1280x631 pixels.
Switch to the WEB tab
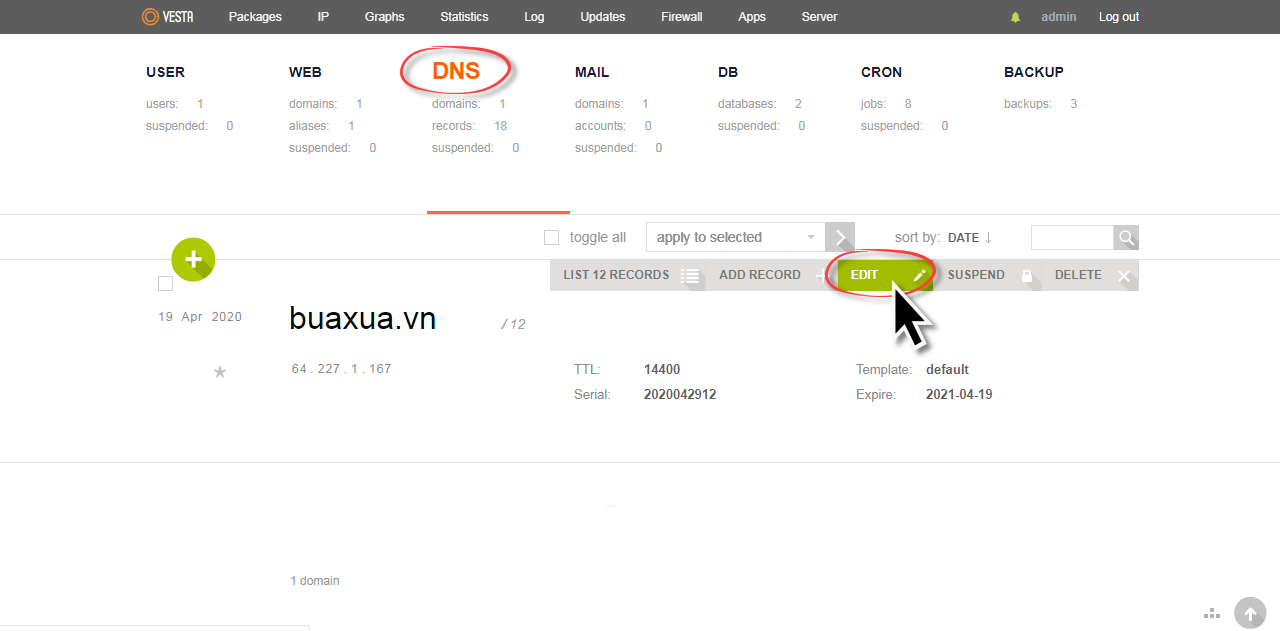[305, 72]
